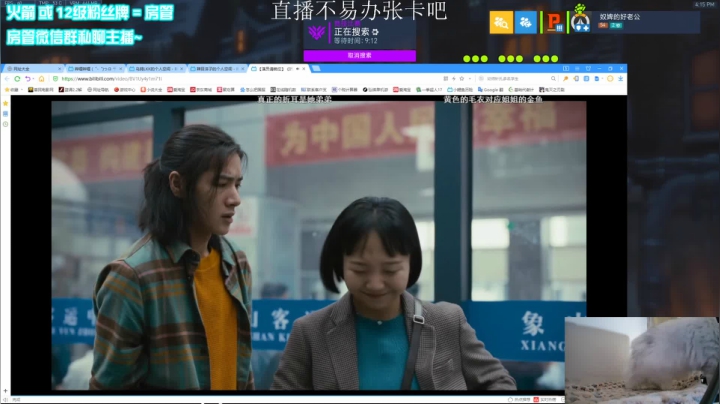Click the webcam hamster thumbnail
The height and width of the screenshot is (404, 720).
click(642, 360)
